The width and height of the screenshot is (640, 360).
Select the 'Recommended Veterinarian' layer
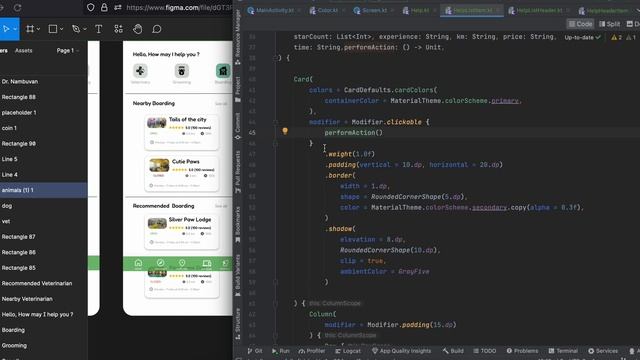point(44,283)
